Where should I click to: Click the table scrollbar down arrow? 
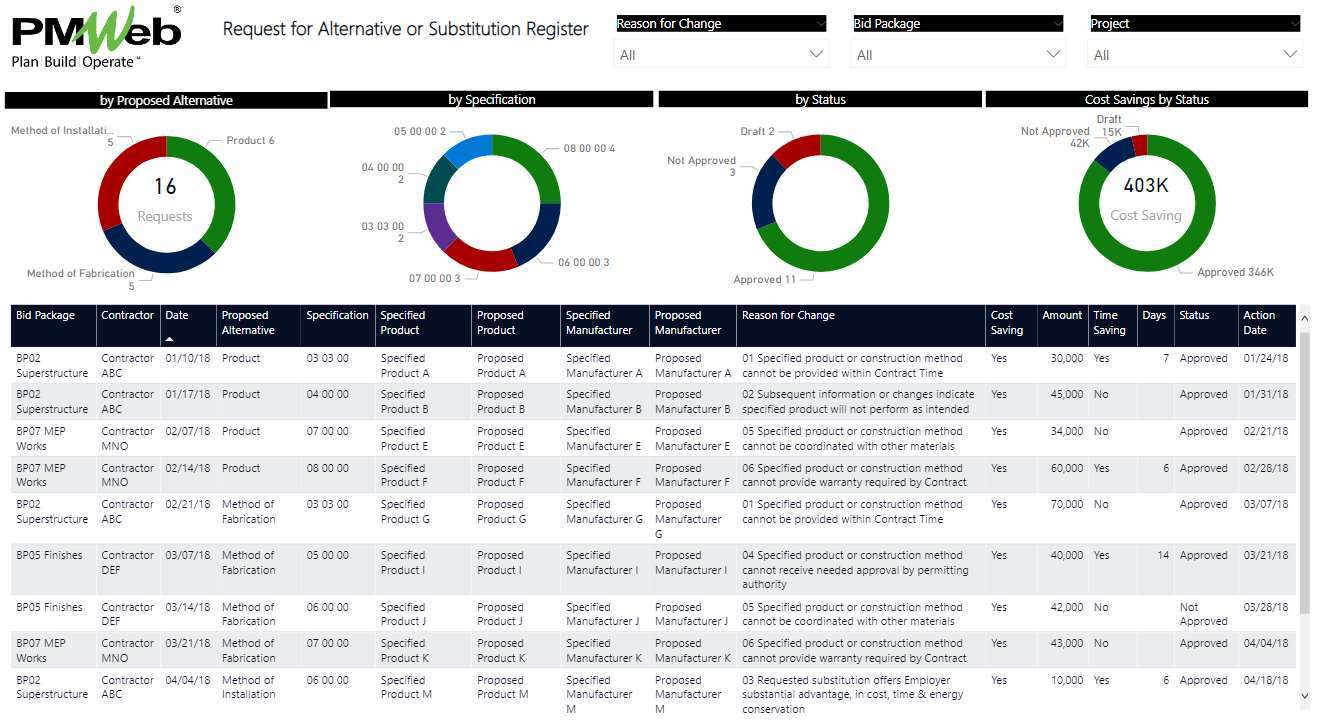click(1304, 695)
